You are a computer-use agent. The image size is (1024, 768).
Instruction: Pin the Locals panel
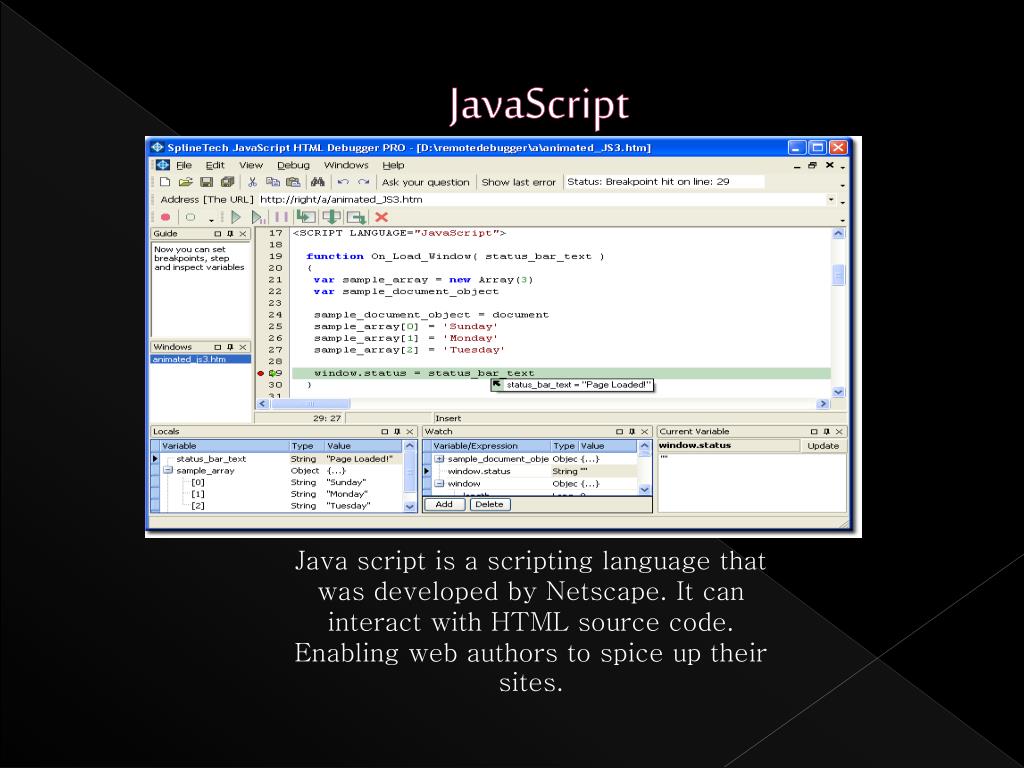point(396,432)
